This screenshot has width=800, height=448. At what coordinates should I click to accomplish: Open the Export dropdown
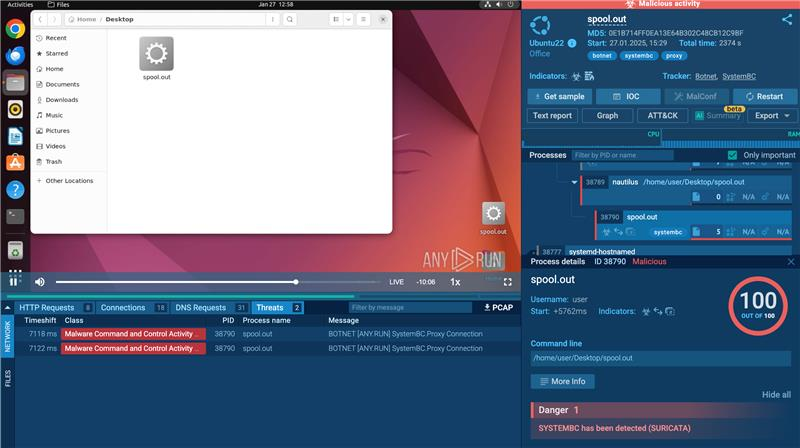tap(772, 115)
